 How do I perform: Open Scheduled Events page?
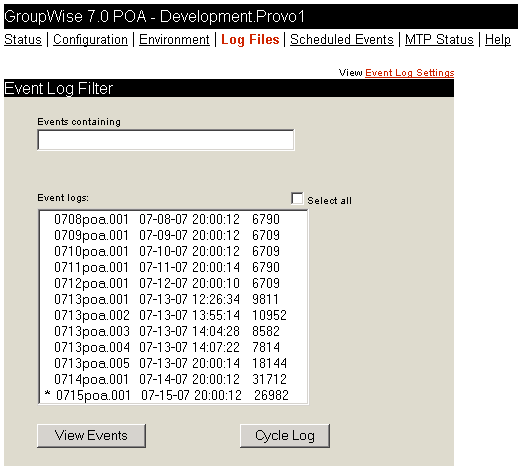point(342,39)
